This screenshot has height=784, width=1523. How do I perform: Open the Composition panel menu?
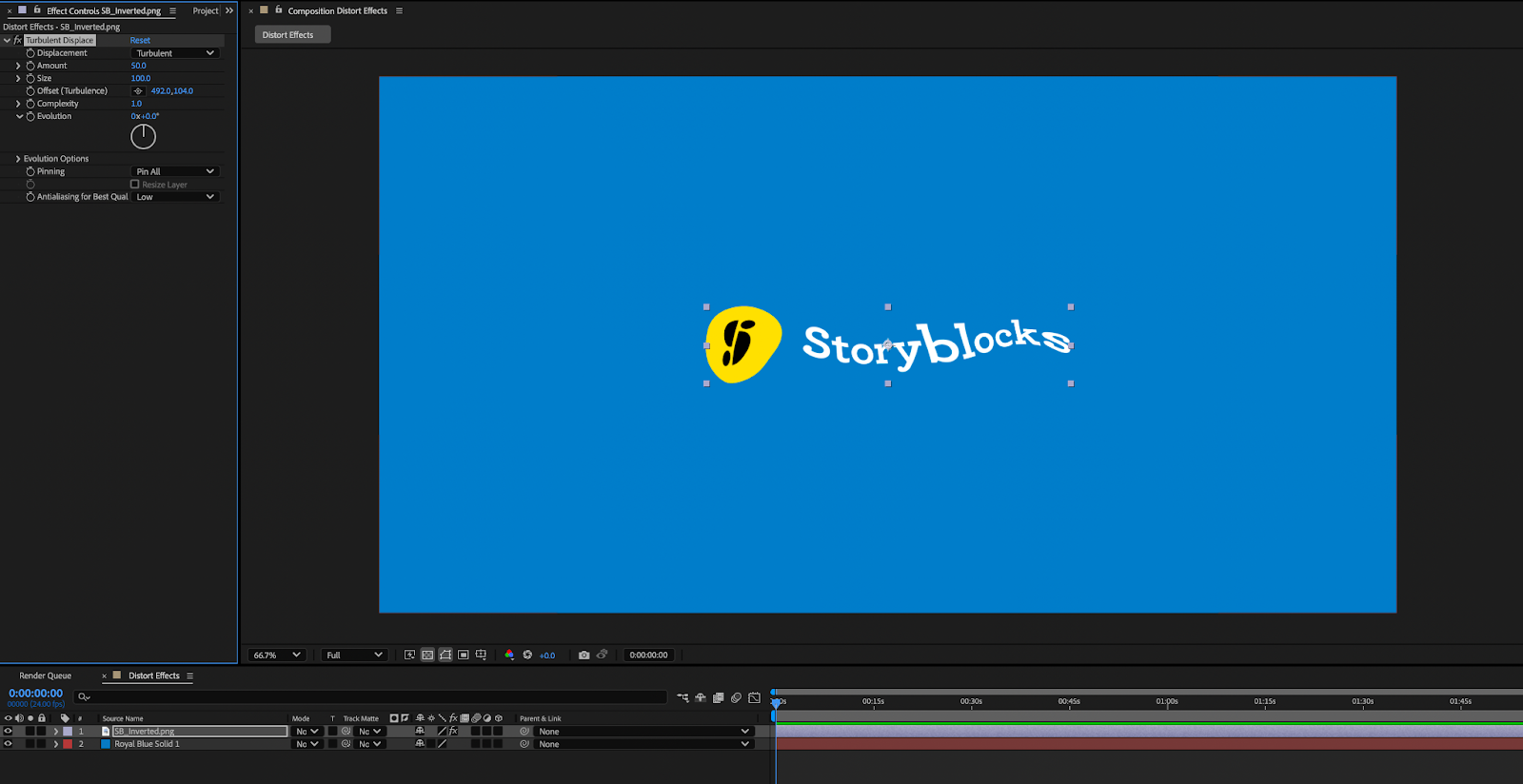coord(399,10)
